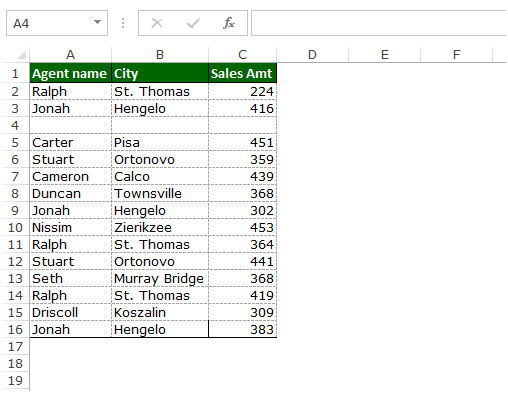The width and height of the screenshot is (508, 393).
Task: Click the formula bar options dots handle
Action: click(x=123, y=23)
